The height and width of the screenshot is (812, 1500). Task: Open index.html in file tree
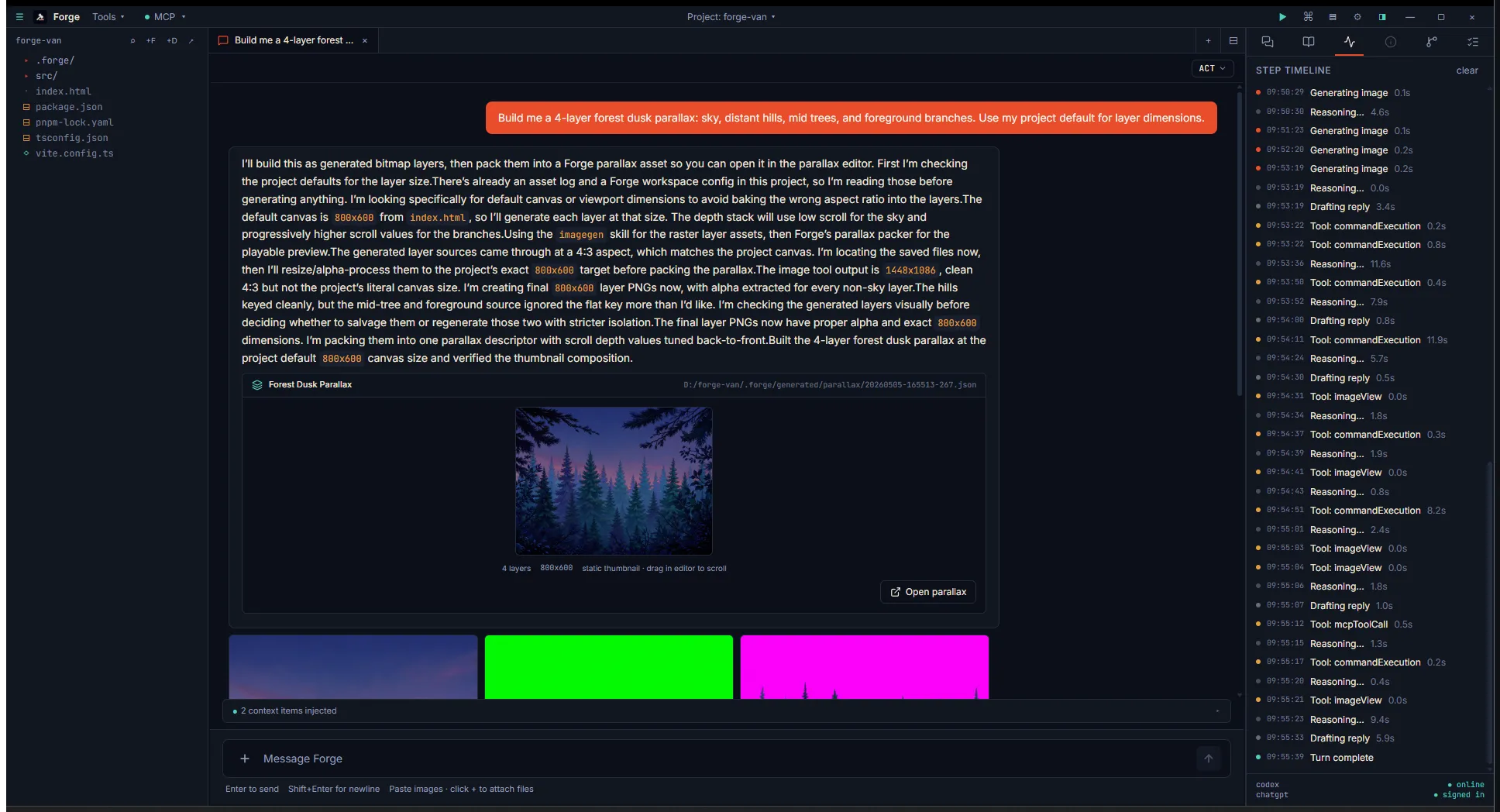[x=63, y=91]
